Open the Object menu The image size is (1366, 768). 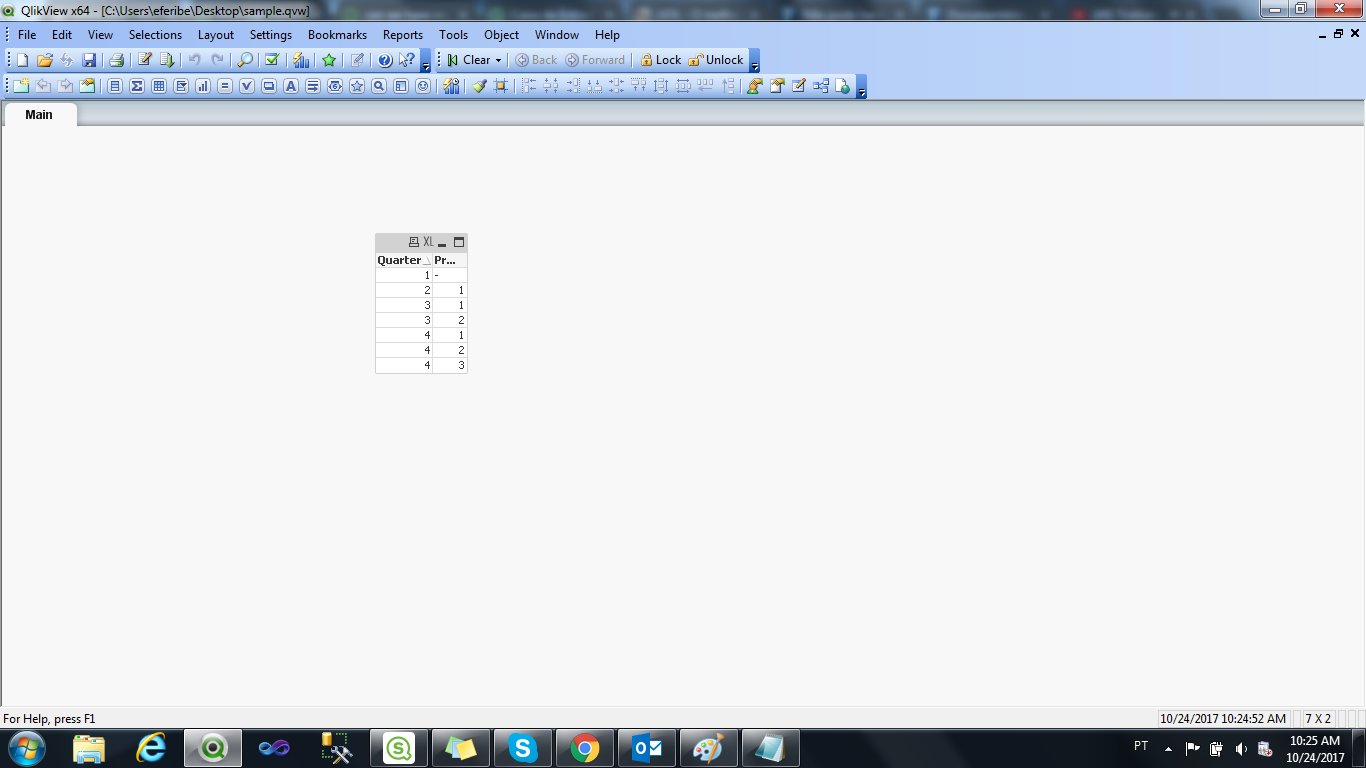[x=501, y=35]
